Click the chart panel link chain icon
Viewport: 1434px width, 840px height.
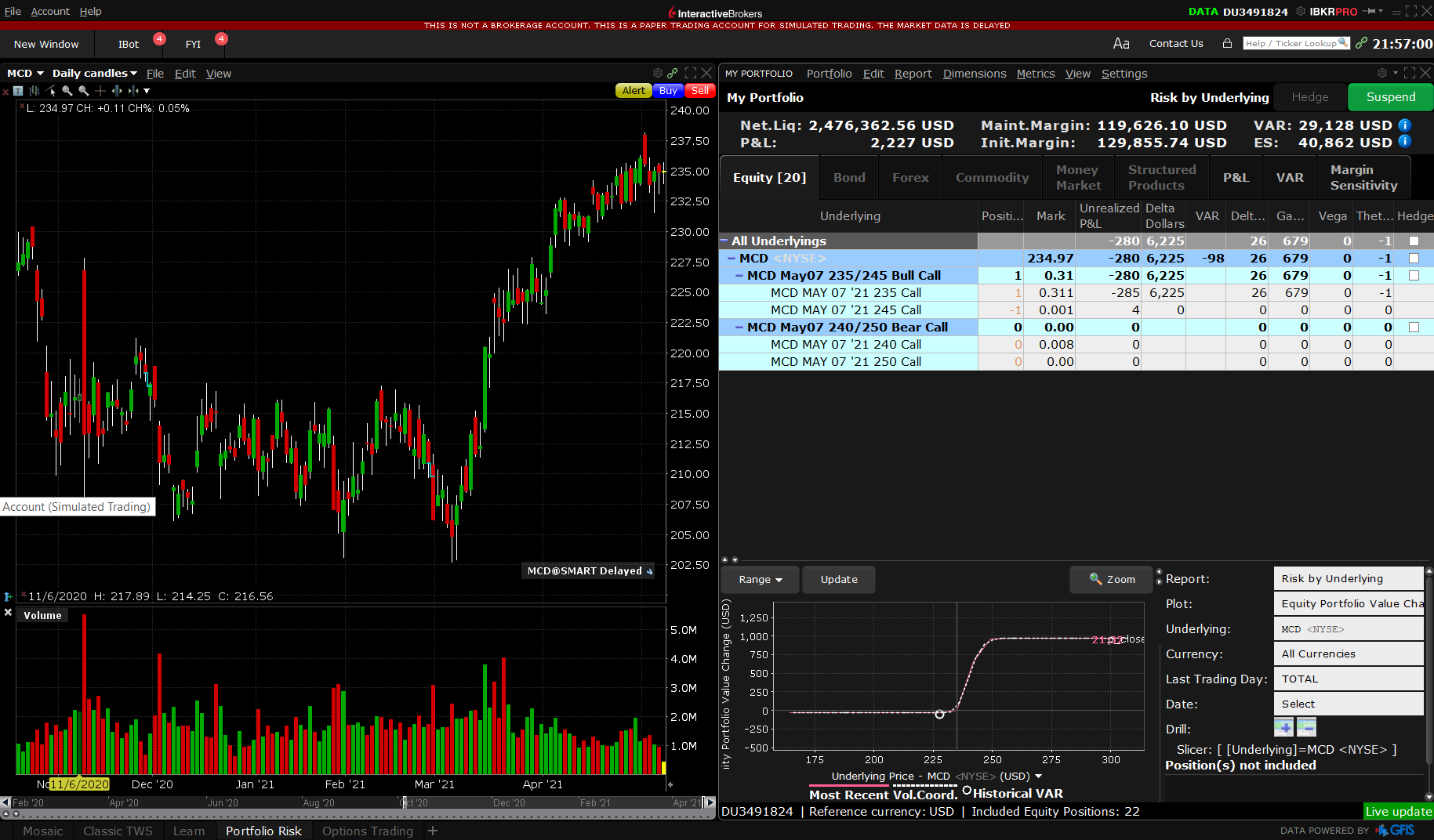[x=673, y=73]
